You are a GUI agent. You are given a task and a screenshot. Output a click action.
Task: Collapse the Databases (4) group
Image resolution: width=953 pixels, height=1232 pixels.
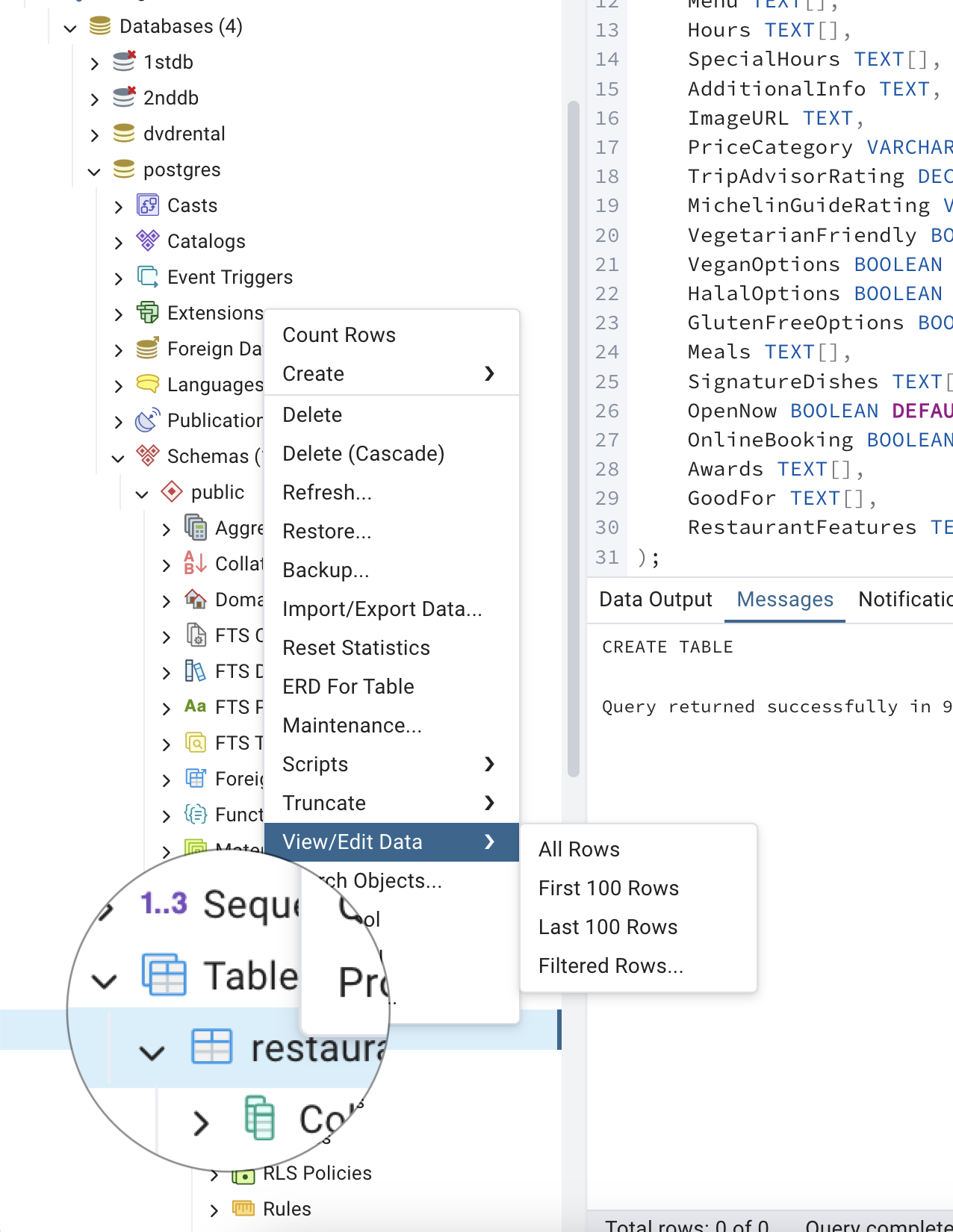coord(70,28)
